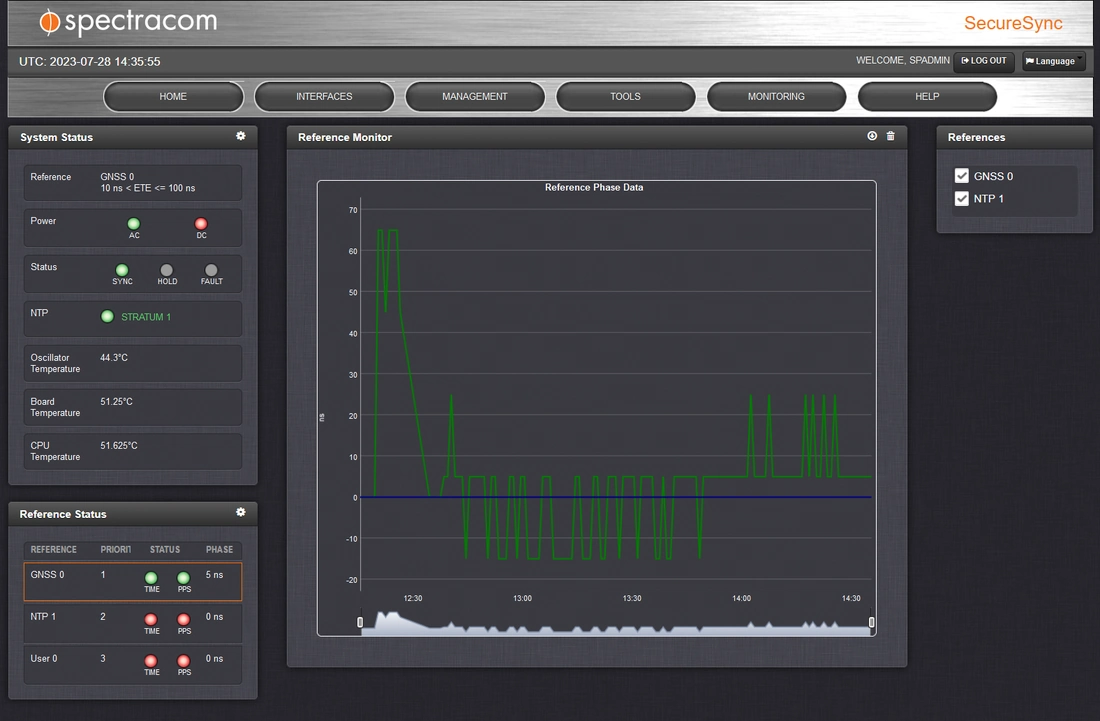Click the LOG OUT button

coord(984,61)
